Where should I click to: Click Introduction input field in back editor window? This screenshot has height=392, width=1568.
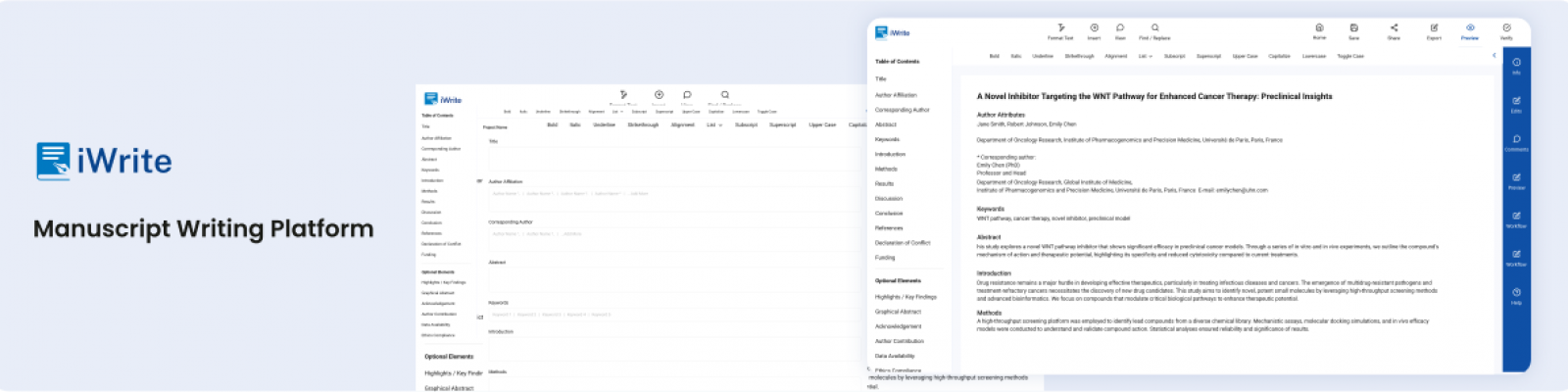(x=676, y=349)
